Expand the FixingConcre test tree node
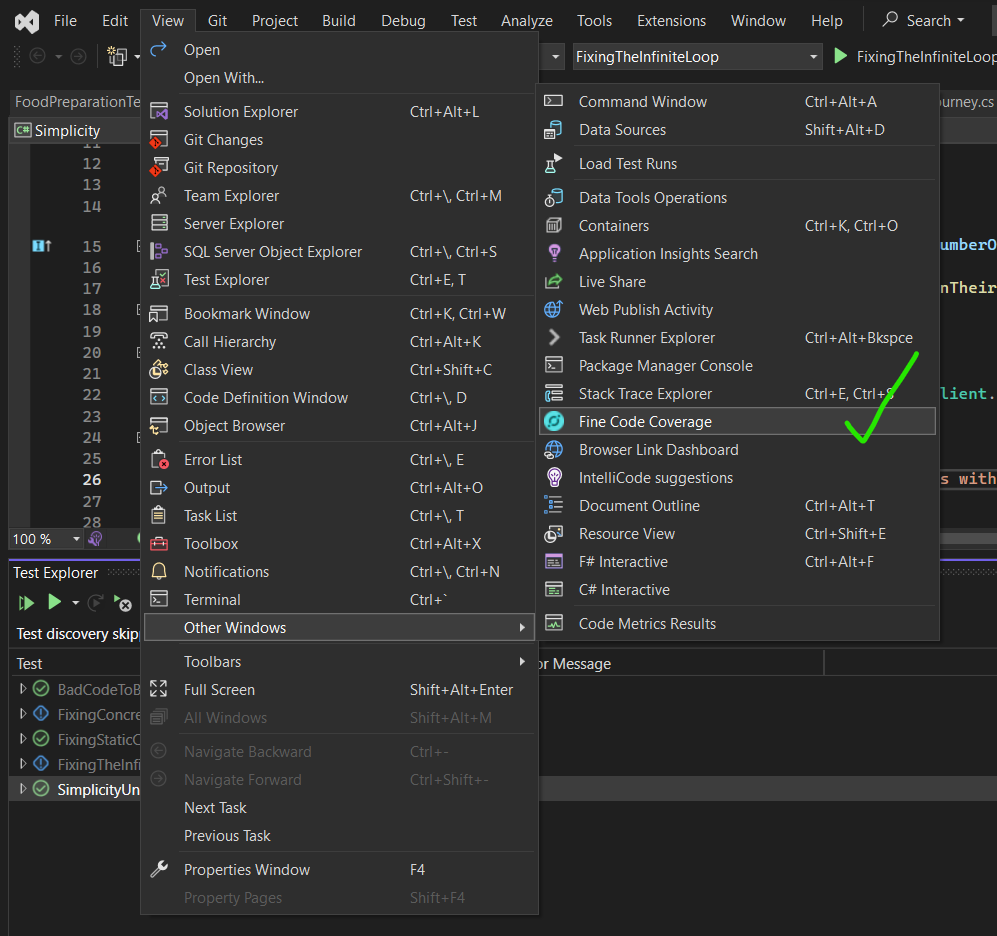The width and height of the screenshot is (997, 936). pos(23,713)
